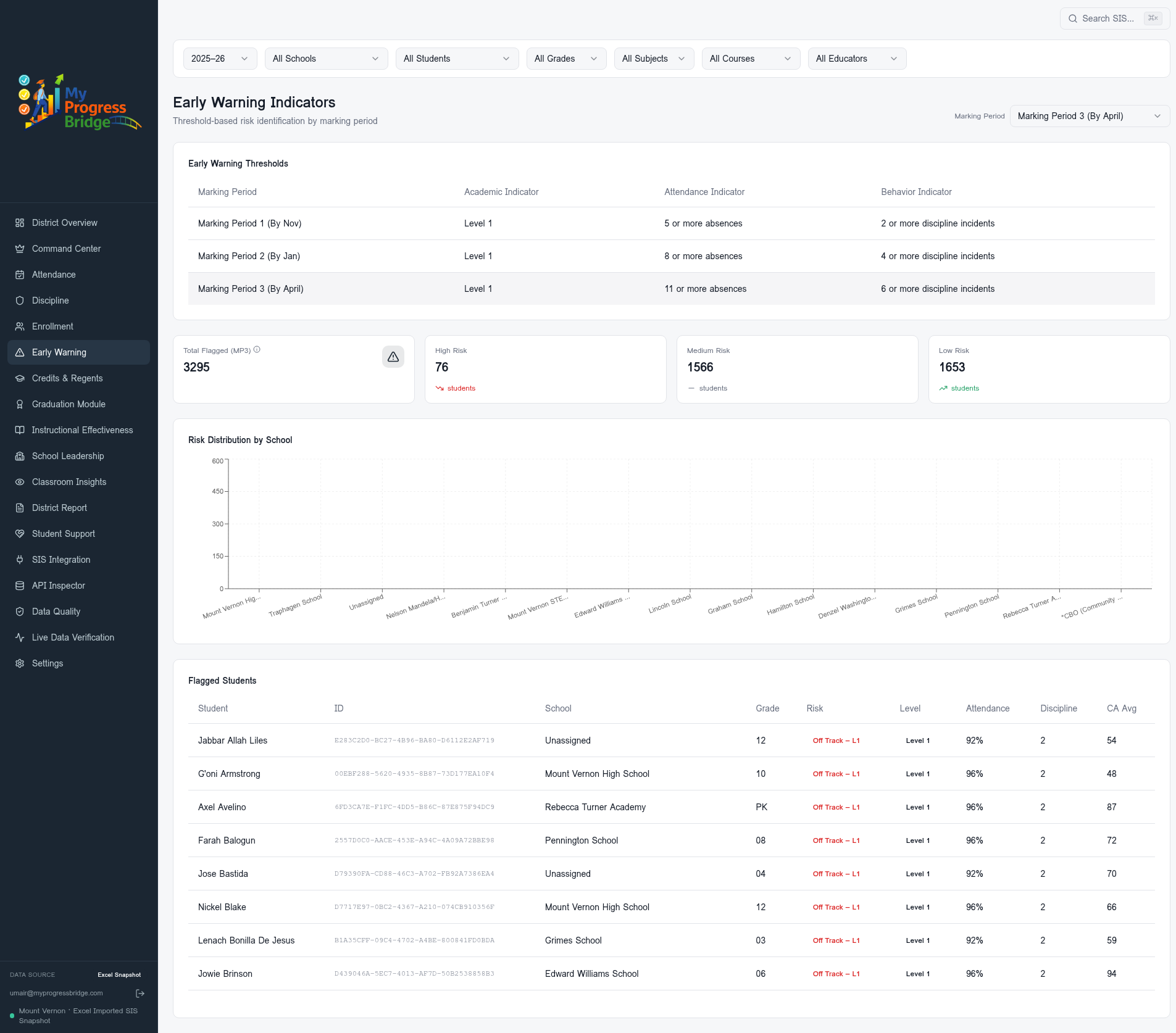Click the Live Data Verification pulse icon
Viewport: 1176px width, 1033px height.
click(x=20, y=637)
